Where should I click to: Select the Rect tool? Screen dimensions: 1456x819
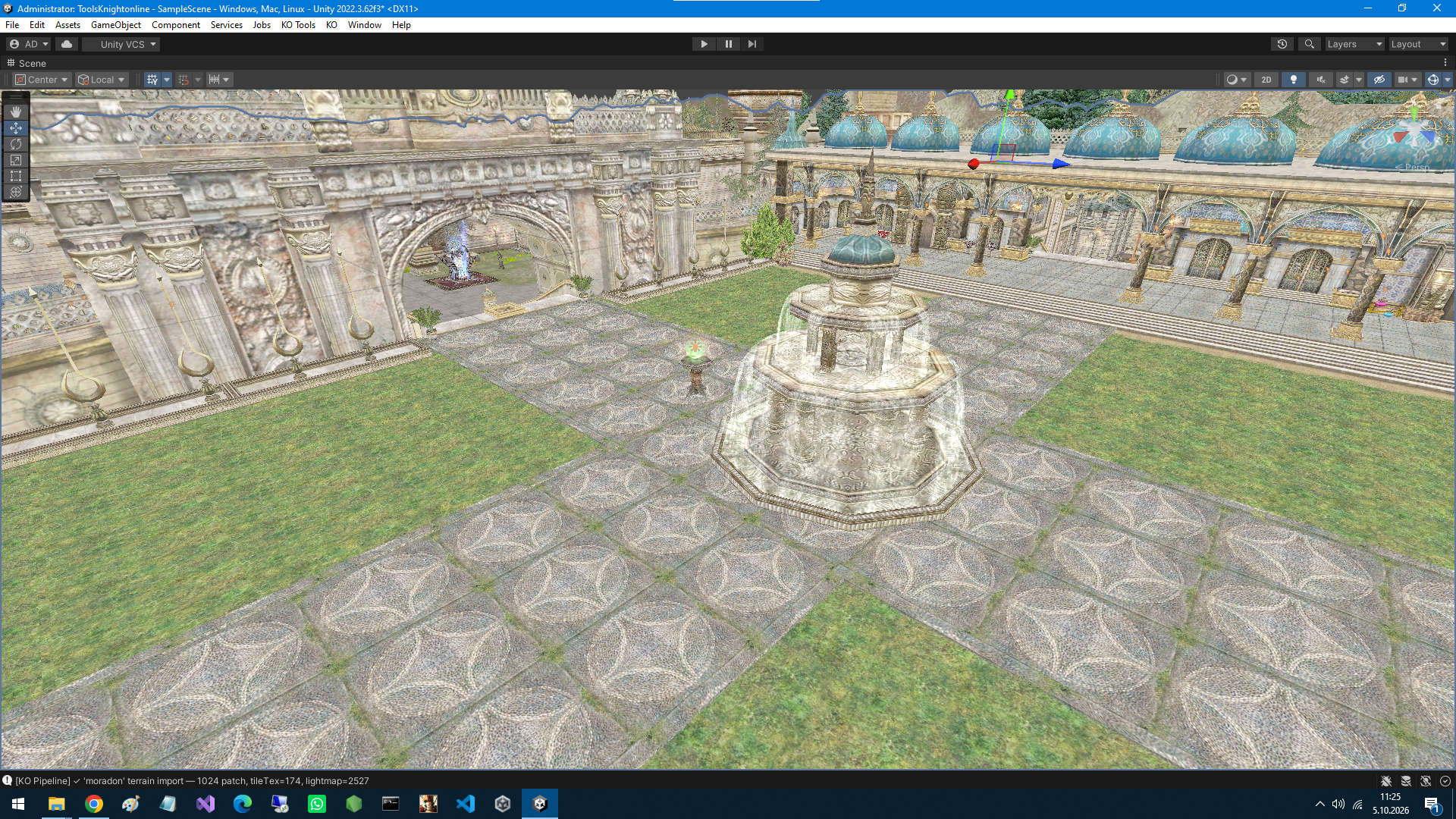click(16, 176)
